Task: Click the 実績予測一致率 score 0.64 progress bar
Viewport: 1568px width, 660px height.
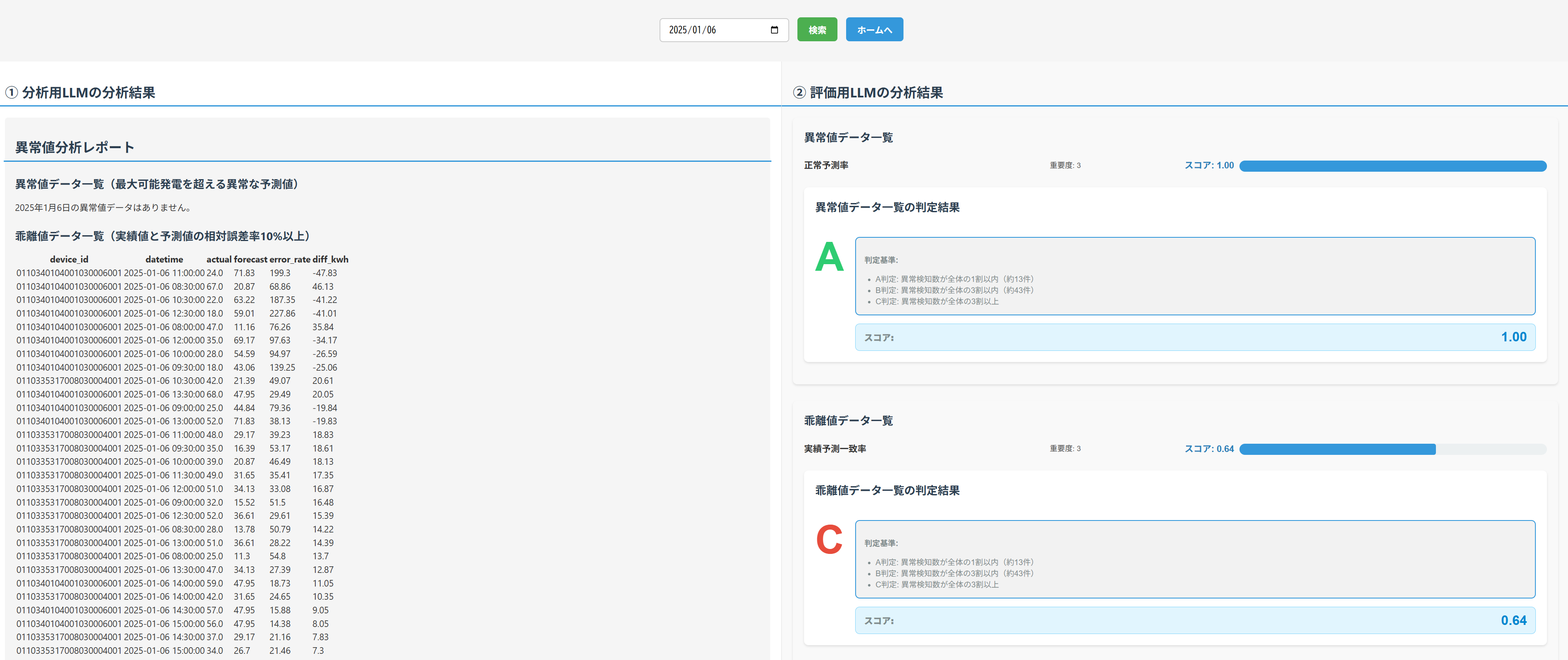Action: coord(1392,449)
